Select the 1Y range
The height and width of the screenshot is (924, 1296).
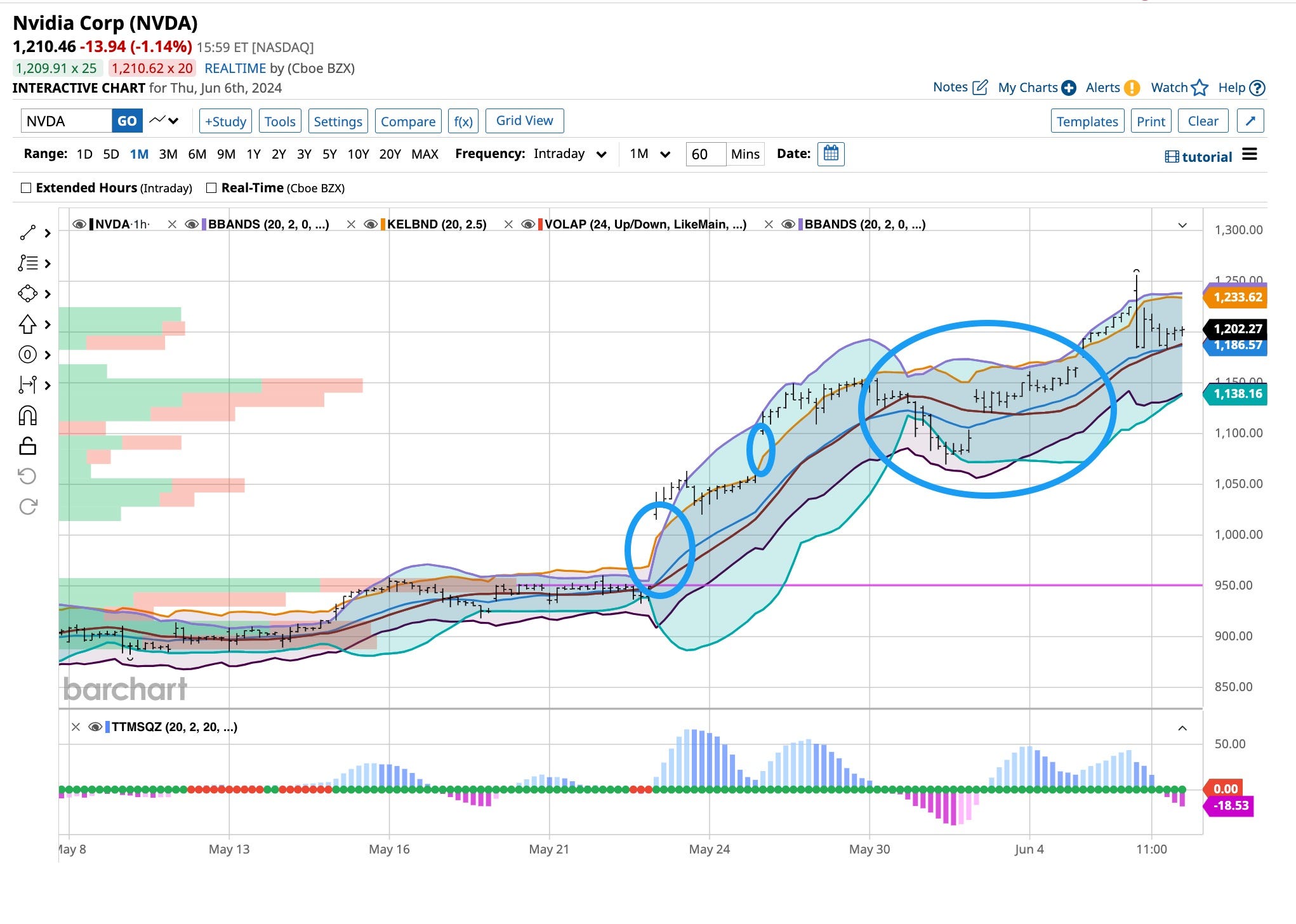click(x=254, y=154)
